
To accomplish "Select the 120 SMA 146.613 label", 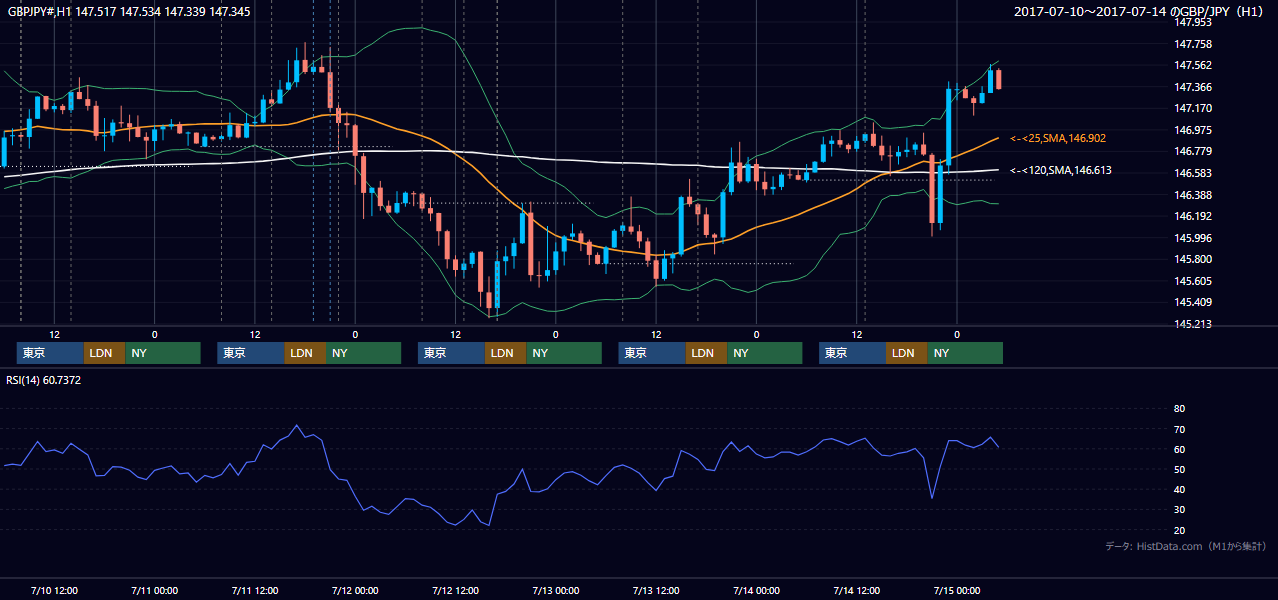I will click(1061, 171).
